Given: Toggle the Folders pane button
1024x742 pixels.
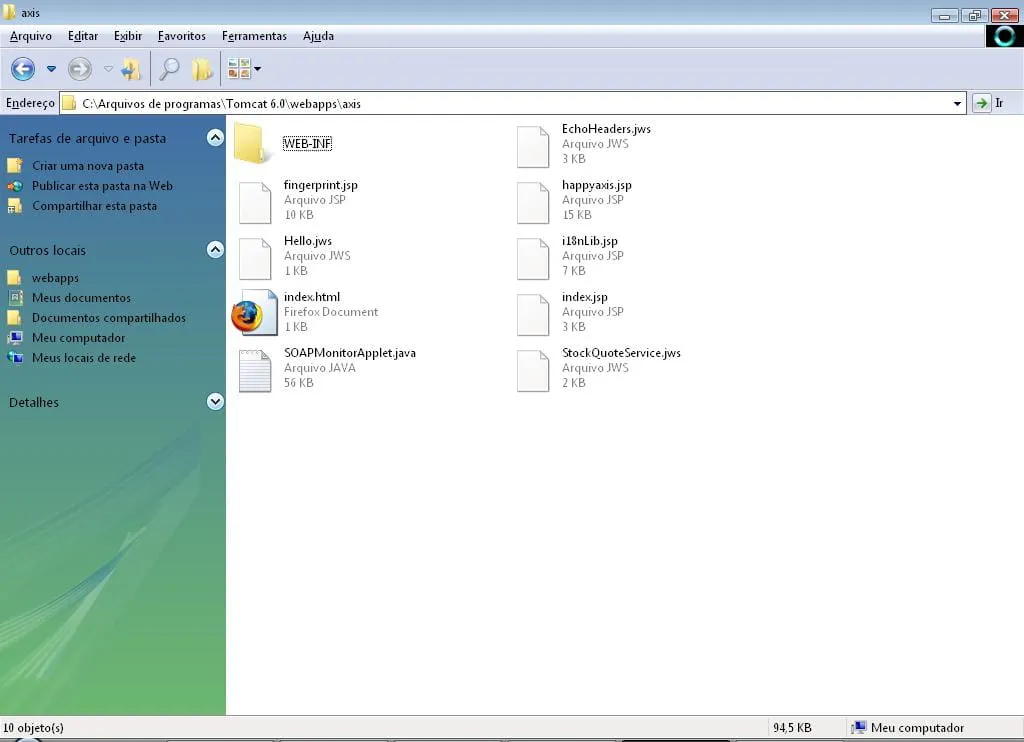Looking at the screenshot, I should pyautogui.click(x=202, y=69).
